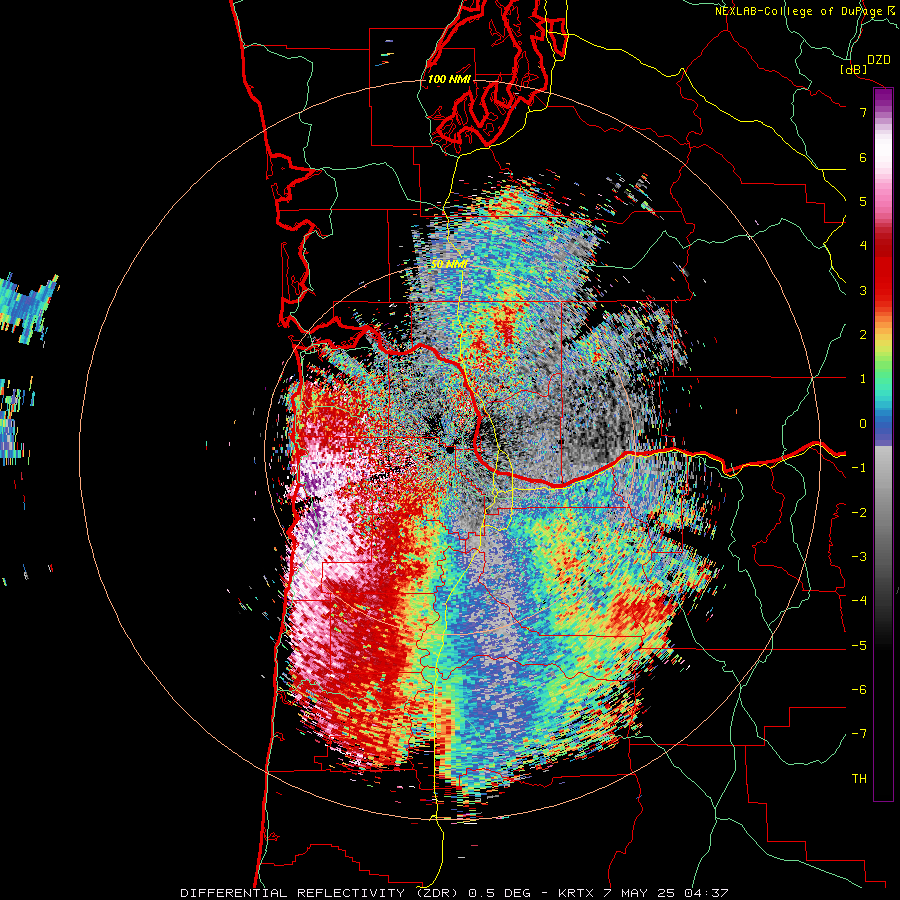This screenshot has height=900, width=900.
Task: Select the 6 value on the color scale
Action: pyautogui.click(x=863, y=157)
